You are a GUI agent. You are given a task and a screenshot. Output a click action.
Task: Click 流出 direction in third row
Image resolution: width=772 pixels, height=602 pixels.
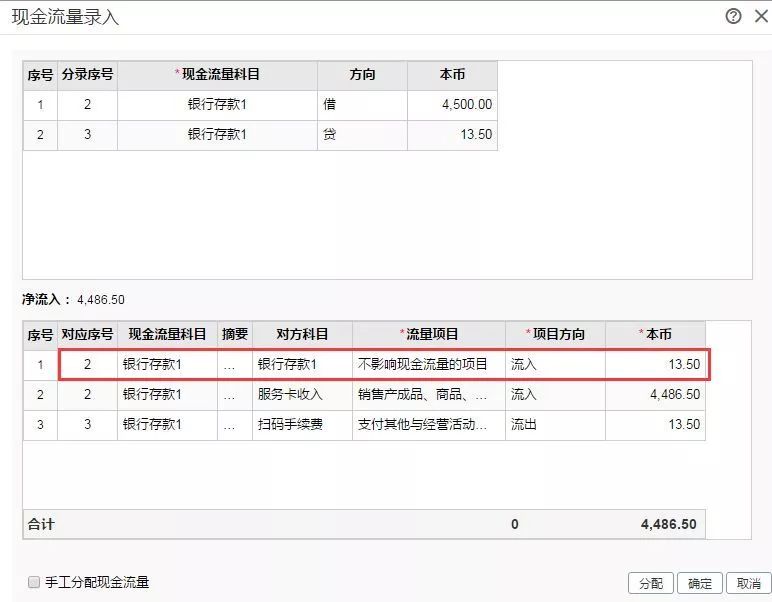tap(554, 425)
